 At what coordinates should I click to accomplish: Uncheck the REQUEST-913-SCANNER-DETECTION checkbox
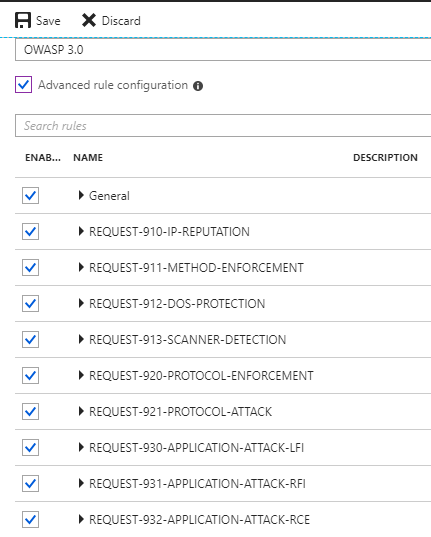tap(30, 339)
